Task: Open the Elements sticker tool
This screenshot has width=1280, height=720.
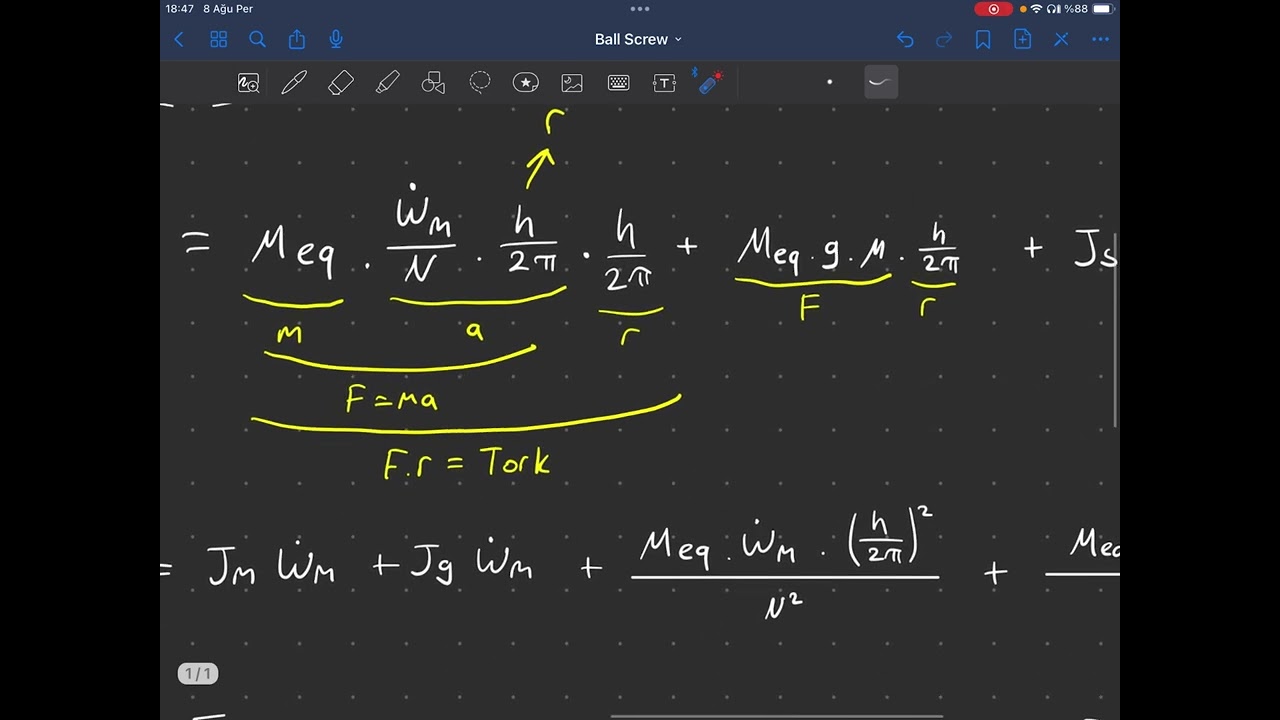Action: coord(526,83)
